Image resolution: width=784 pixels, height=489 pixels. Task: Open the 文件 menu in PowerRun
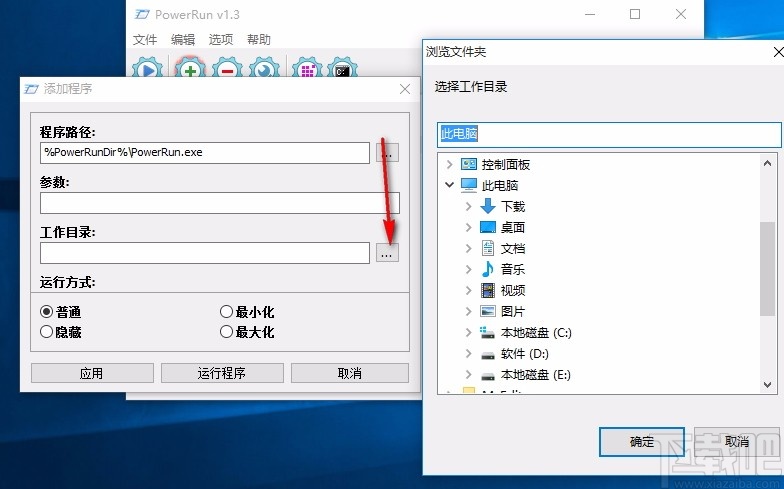click(145, 40)
